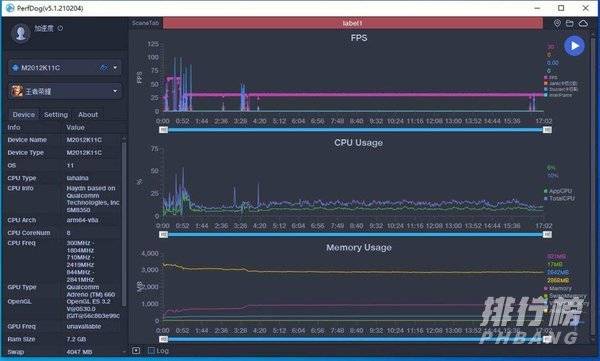The height and width of the screenshot is (361, 600).
Task: Select the CPU CoreNum row
Action: pos(64,233)
